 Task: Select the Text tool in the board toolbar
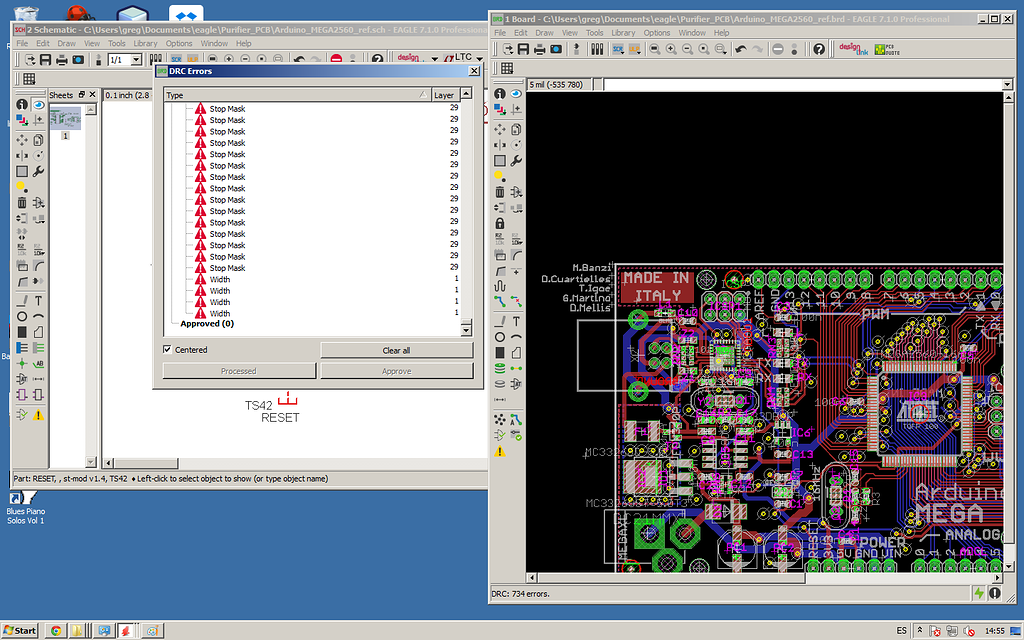(x=516, y=322)
